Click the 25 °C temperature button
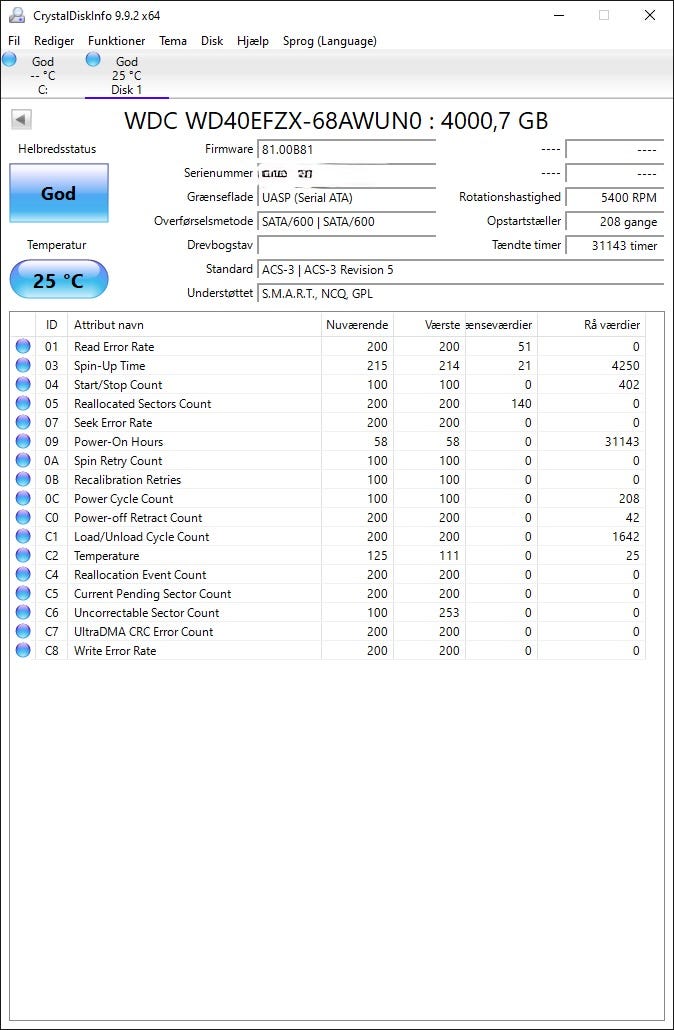The height and width of the screenshot is (1030, 674). point(58,280)
